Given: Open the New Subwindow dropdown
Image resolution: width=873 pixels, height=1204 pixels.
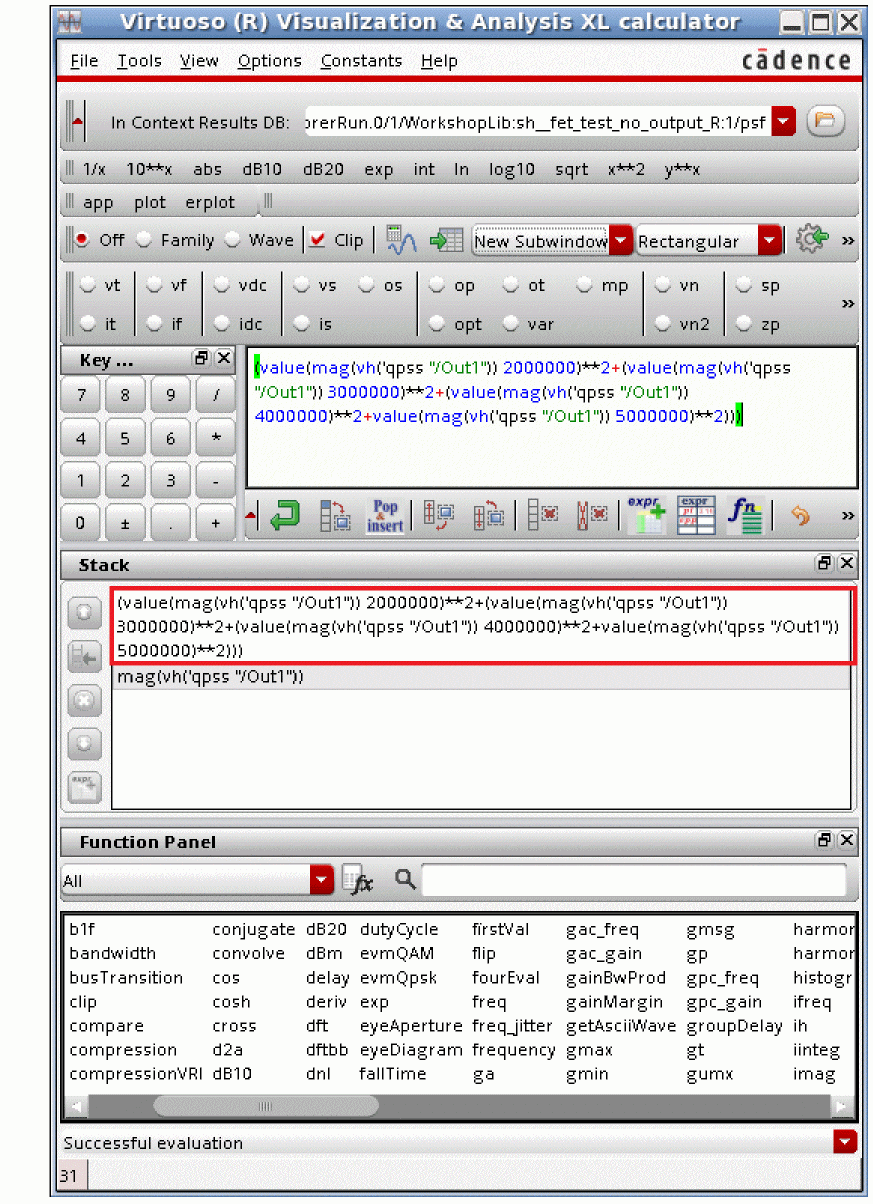Looking at the screenshot, I should 621,241.
